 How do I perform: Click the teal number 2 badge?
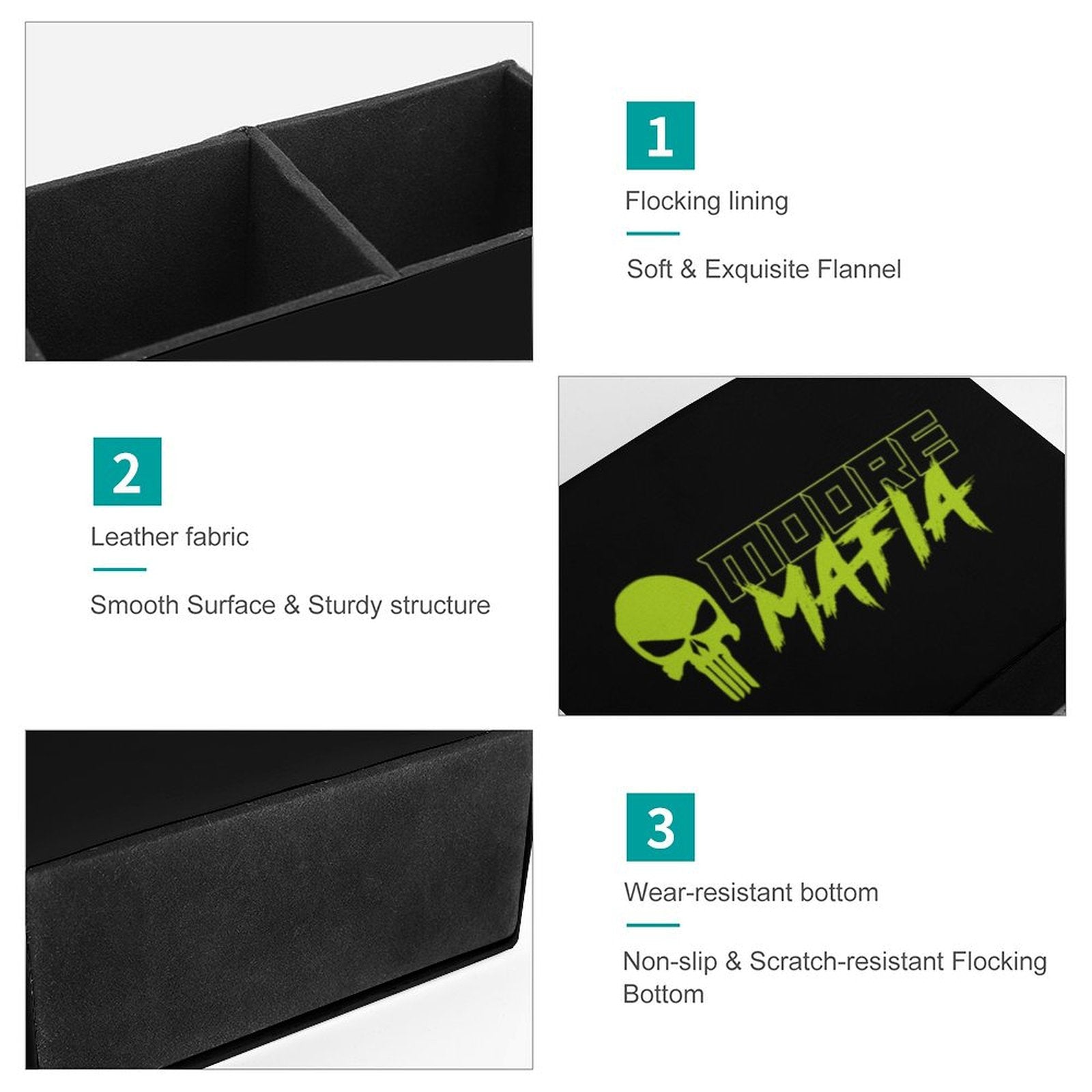[x=127, y=472]
